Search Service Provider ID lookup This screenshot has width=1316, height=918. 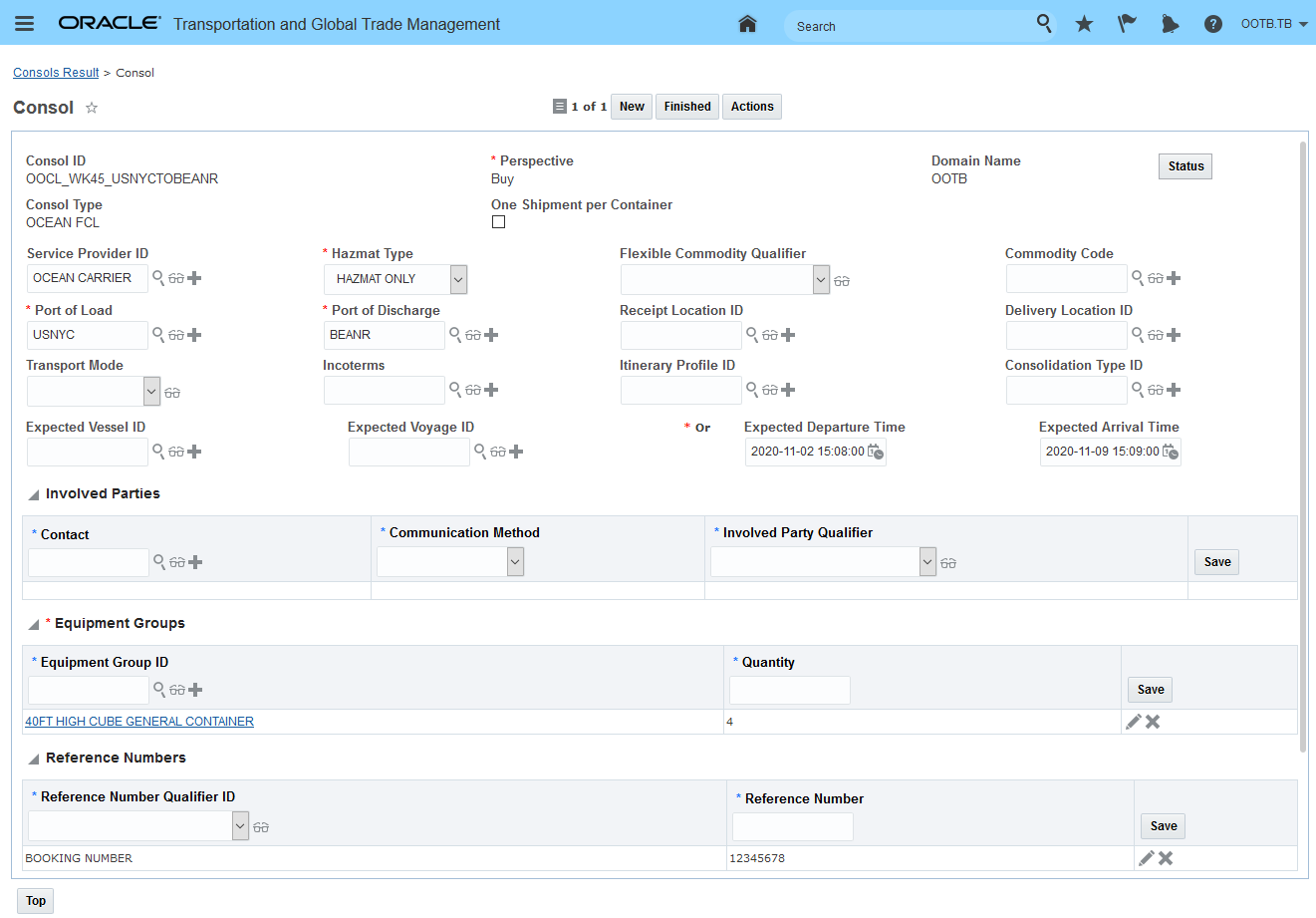(x=158, y=278)
